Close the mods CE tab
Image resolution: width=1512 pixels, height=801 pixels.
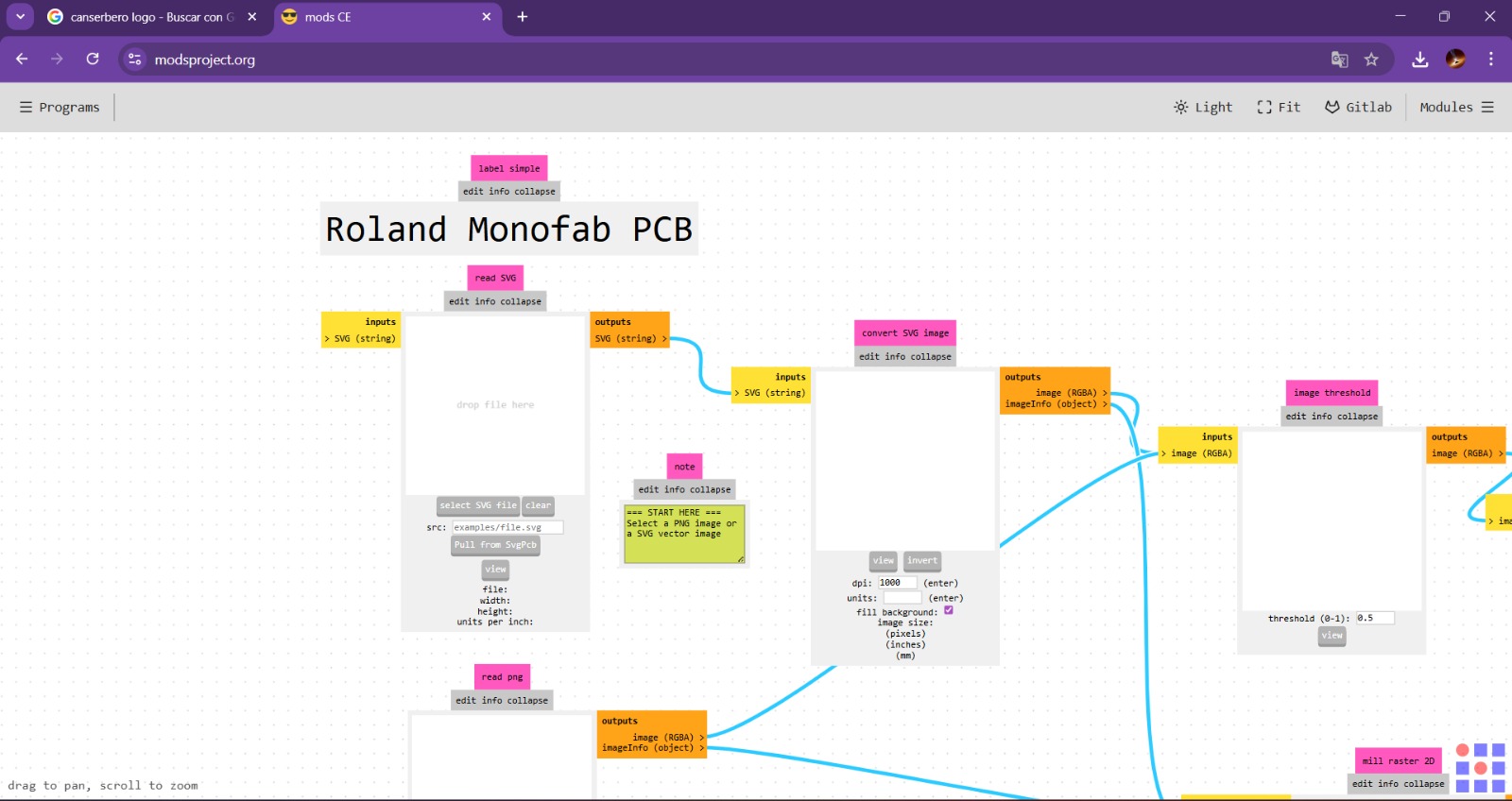(x=487, y=17)
